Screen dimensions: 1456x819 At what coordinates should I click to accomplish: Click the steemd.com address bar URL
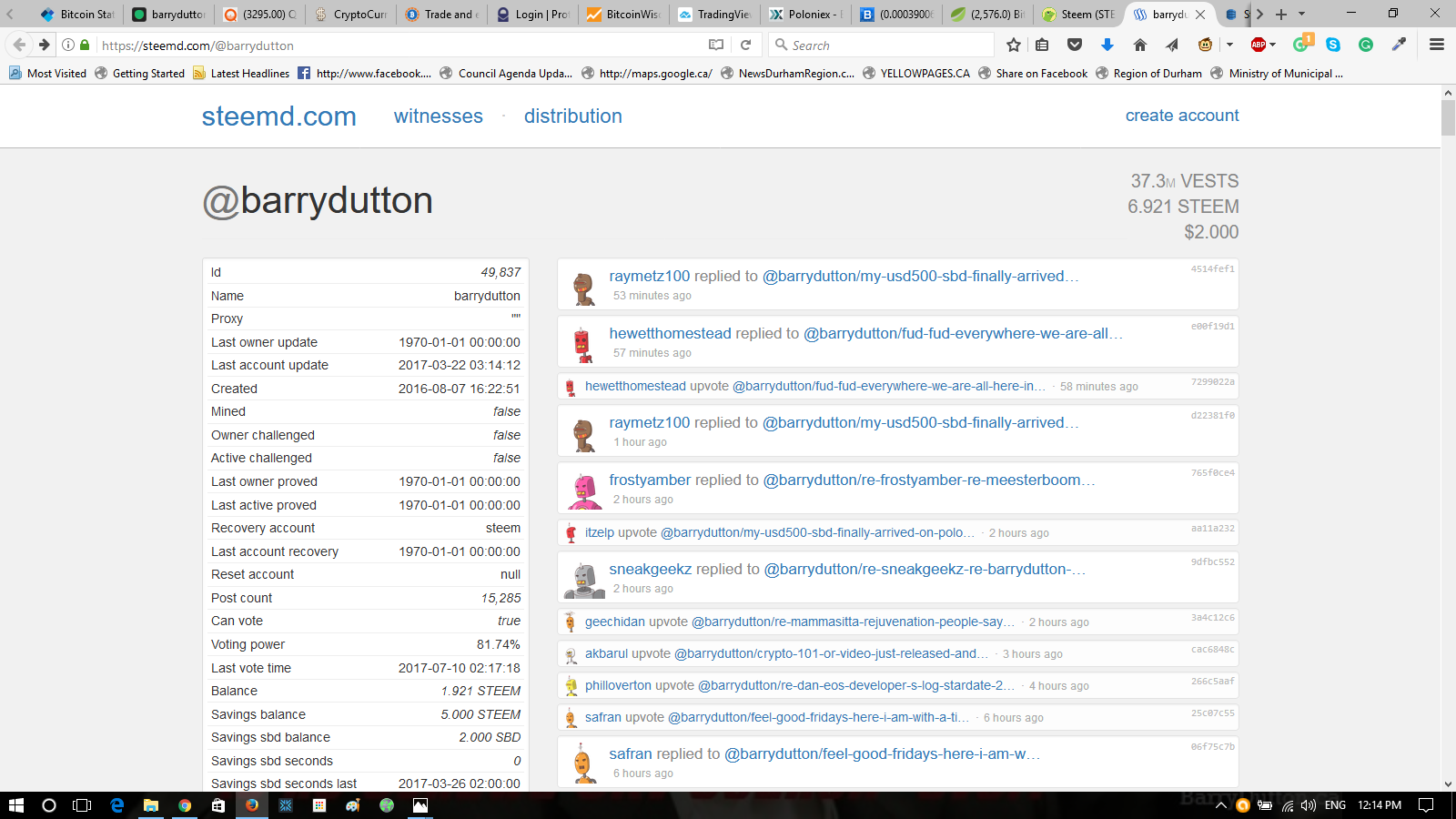coord(197,45)
